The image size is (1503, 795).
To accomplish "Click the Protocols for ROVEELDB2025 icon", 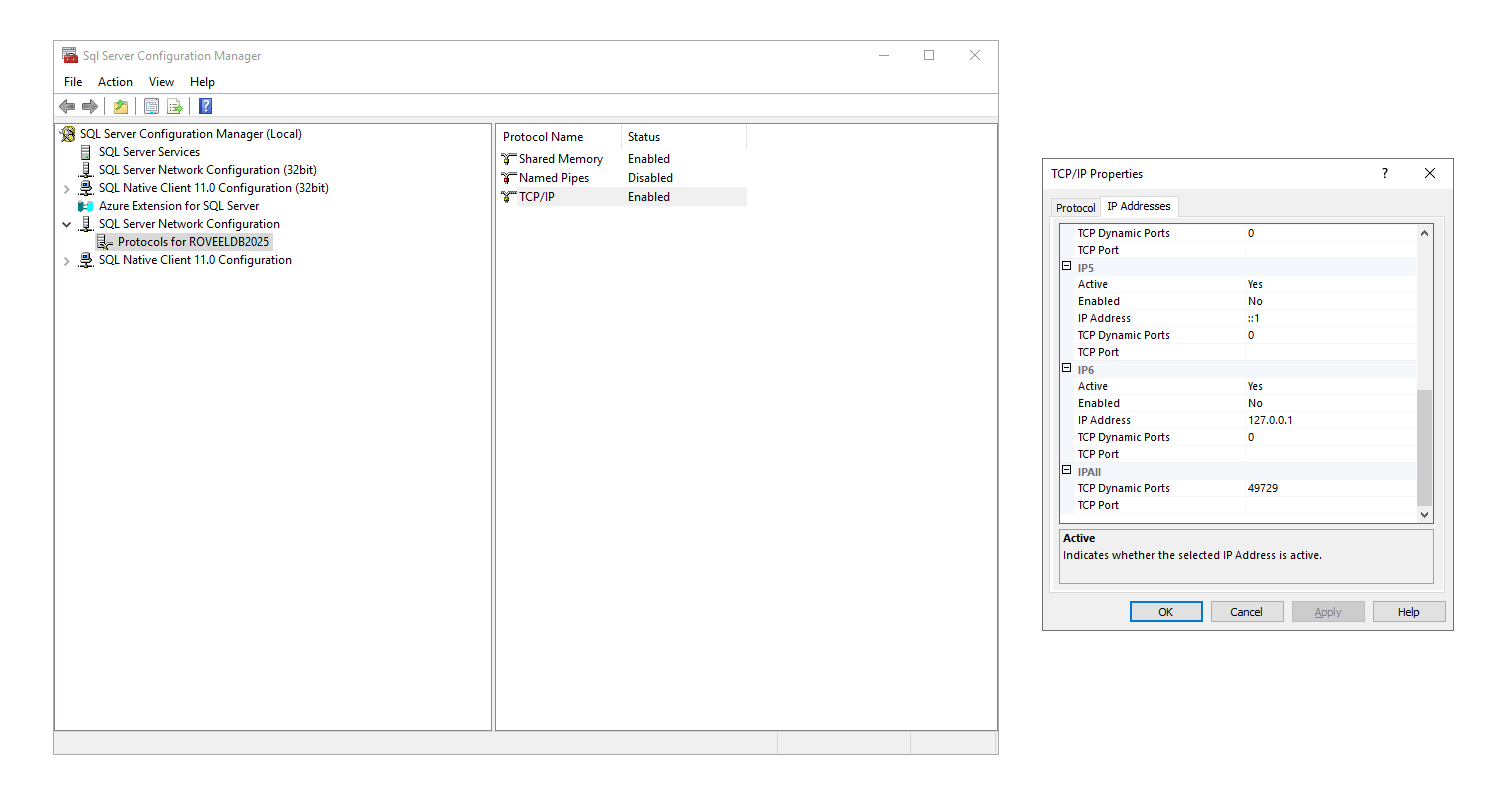I will [x=105, y=242].
